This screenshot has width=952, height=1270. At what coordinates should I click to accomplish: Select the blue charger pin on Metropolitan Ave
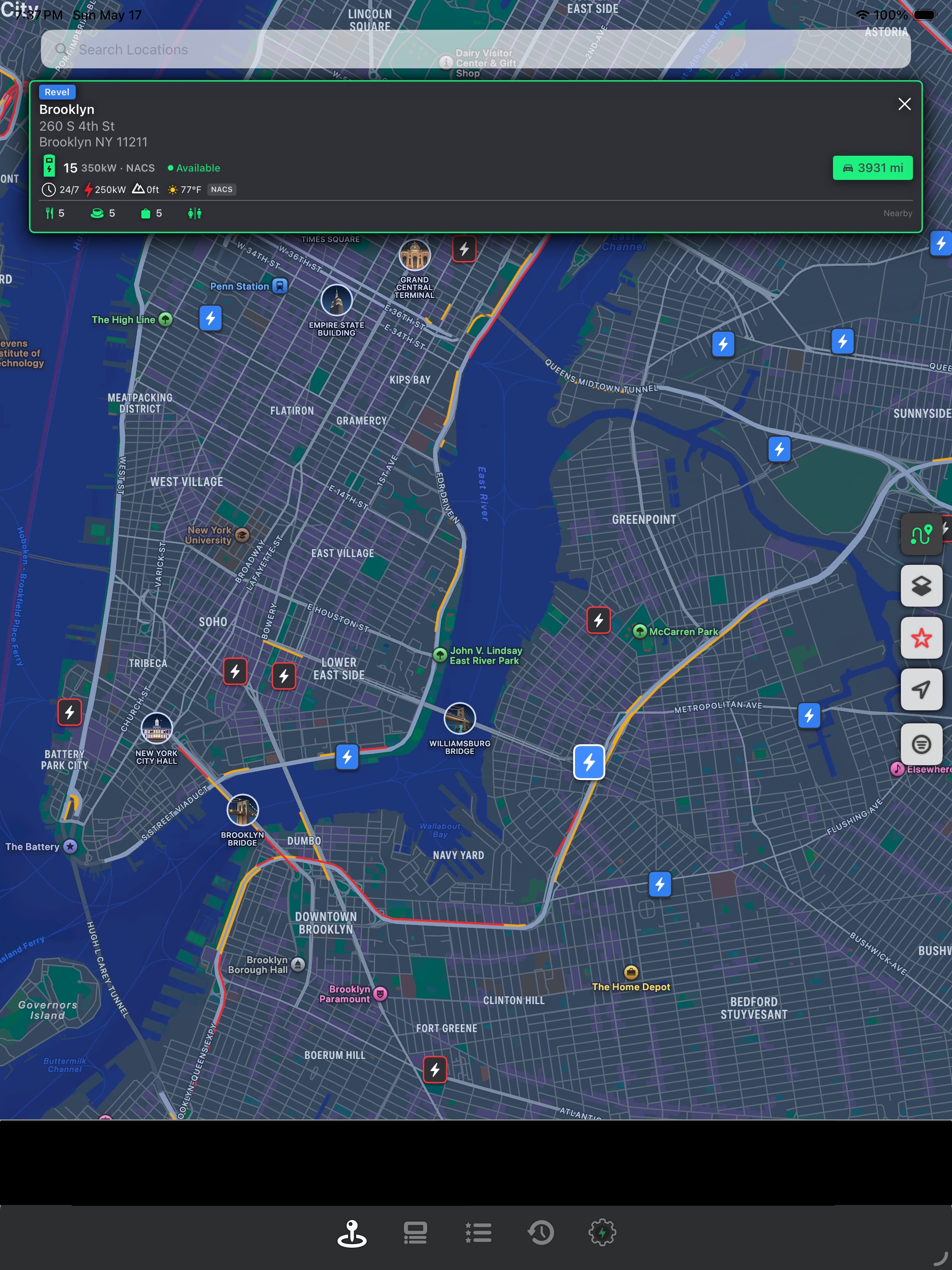click(x=809, y=716)
